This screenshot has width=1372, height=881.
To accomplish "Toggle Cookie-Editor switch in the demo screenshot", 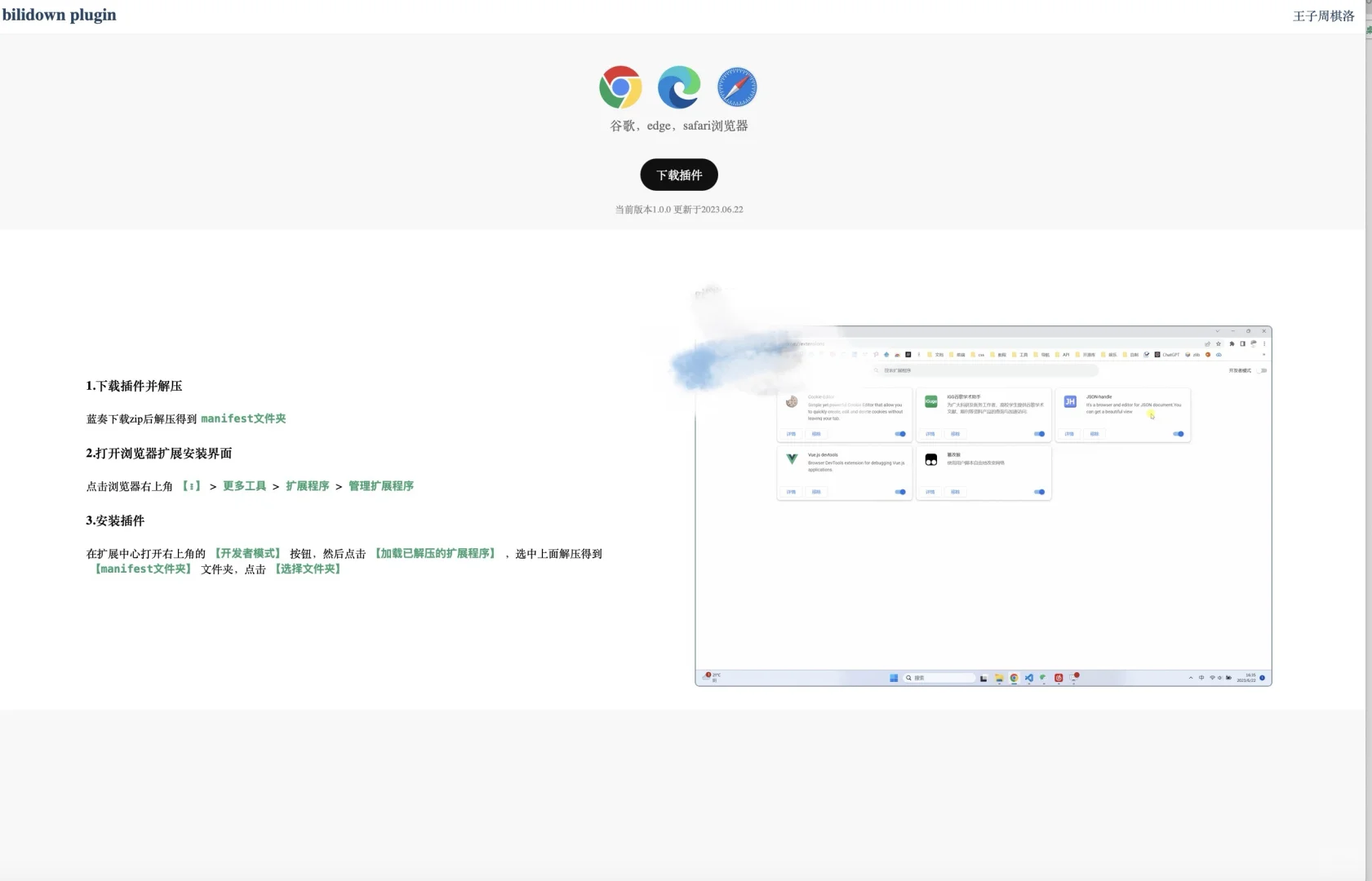I will (x=900, y=434).
